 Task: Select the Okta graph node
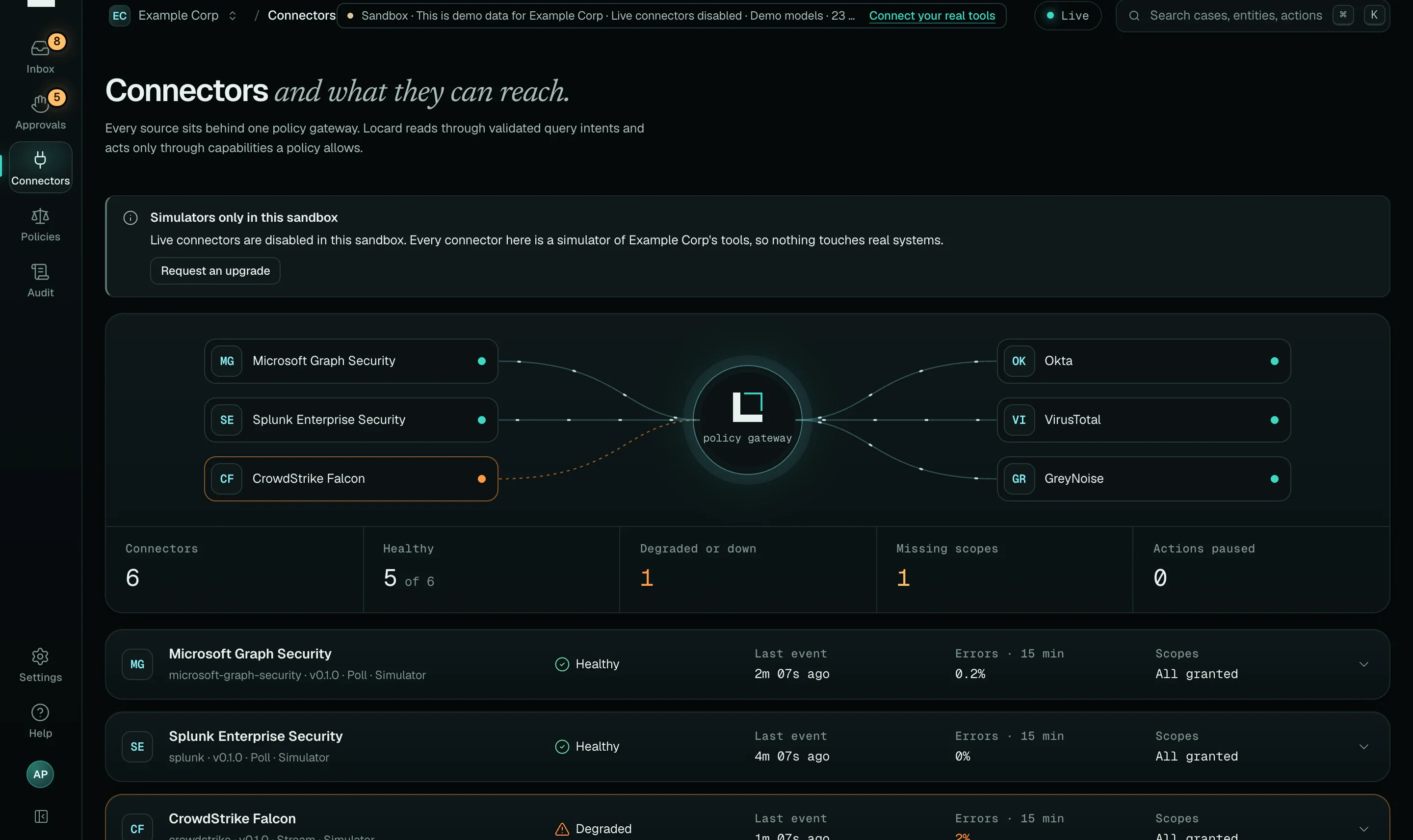(1144, 361)
